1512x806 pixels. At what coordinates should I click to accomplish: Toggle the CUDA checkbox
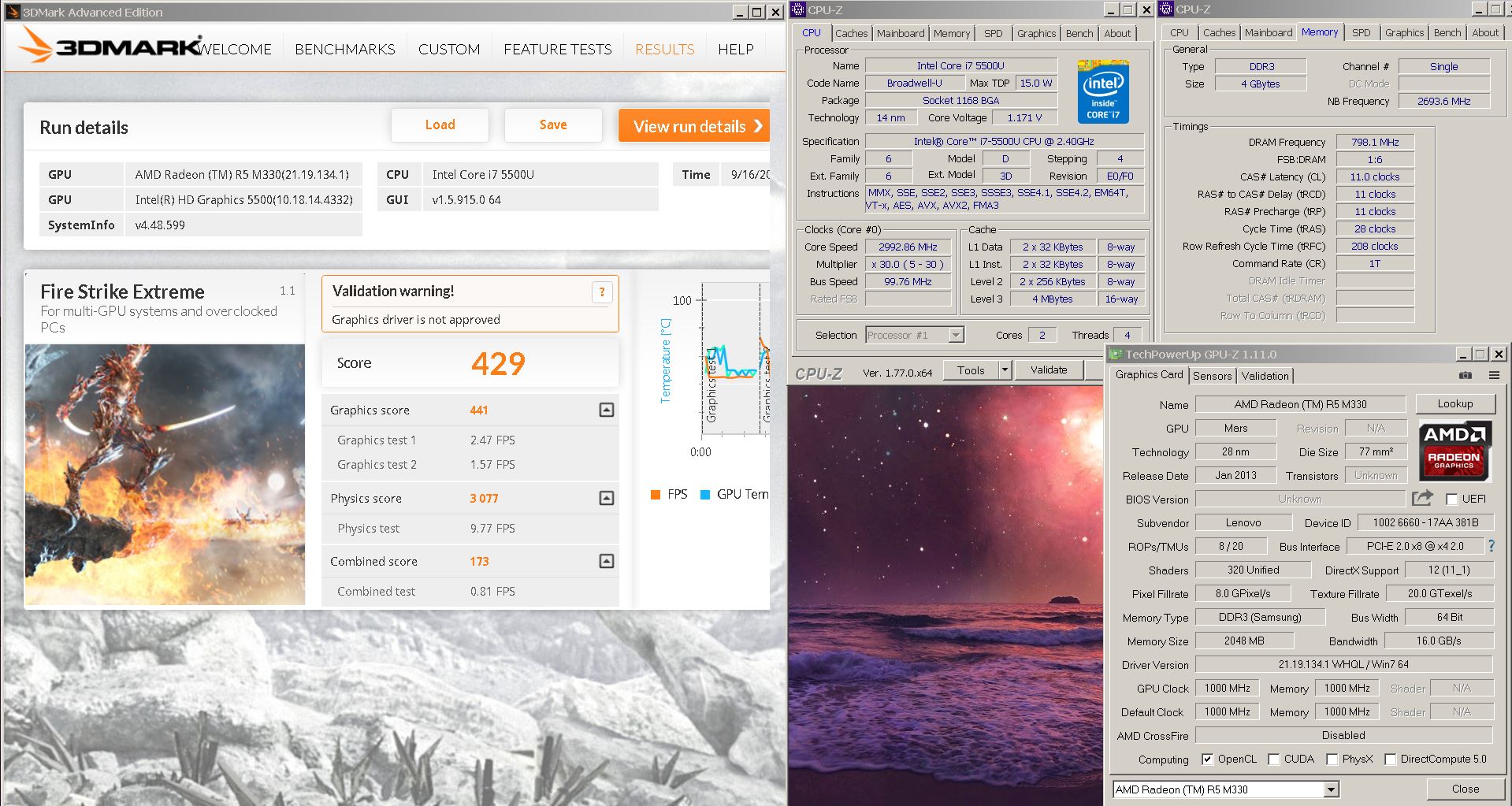pyautogui.click(x=1273, y=760)
